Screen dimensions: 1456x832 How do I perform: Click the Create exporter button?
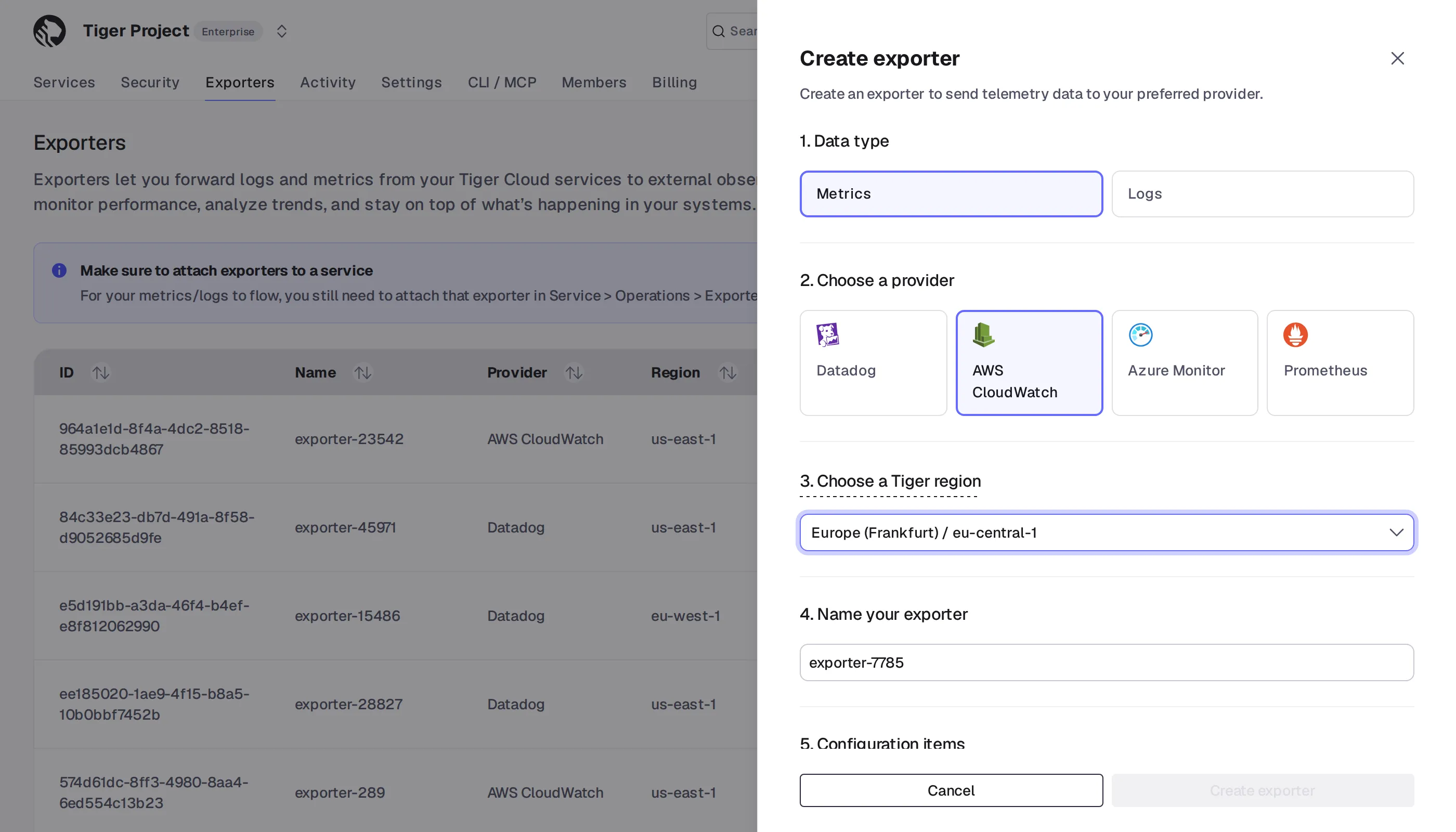pyautogui.click(x=1262, y=790)
